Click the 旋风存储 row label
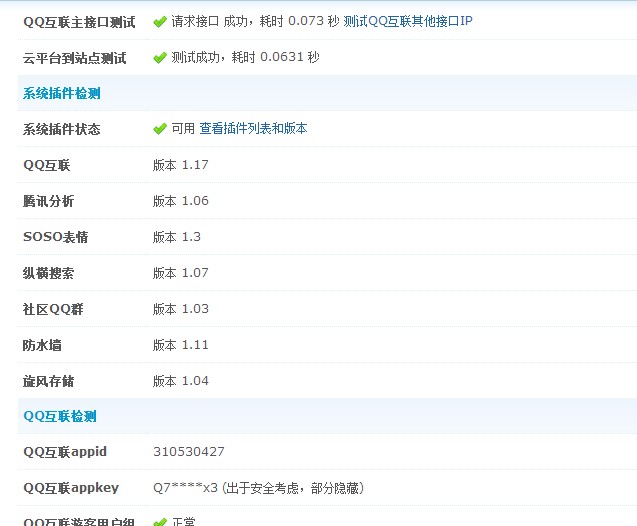This screenshot has height=526, width=637. tap(48, 381)
